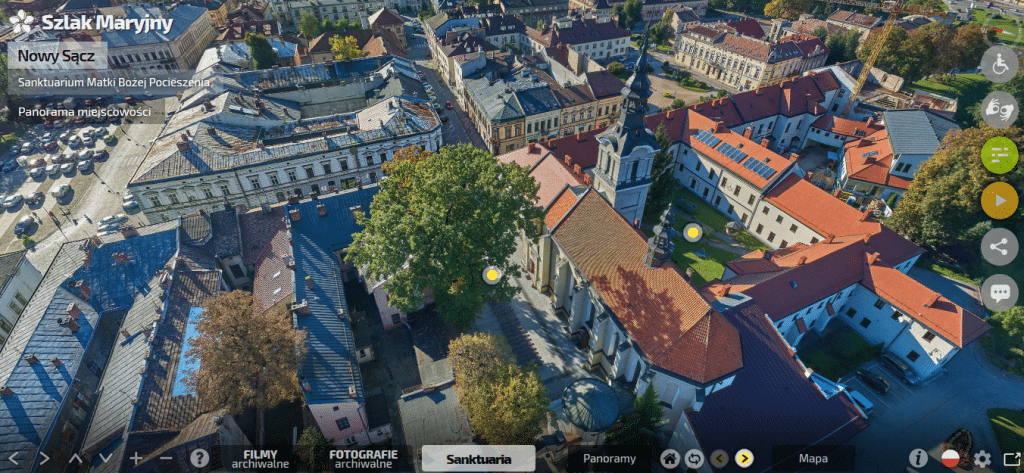Zoom out using the minus icon
1024x473 pixels.
click(166, 458)
